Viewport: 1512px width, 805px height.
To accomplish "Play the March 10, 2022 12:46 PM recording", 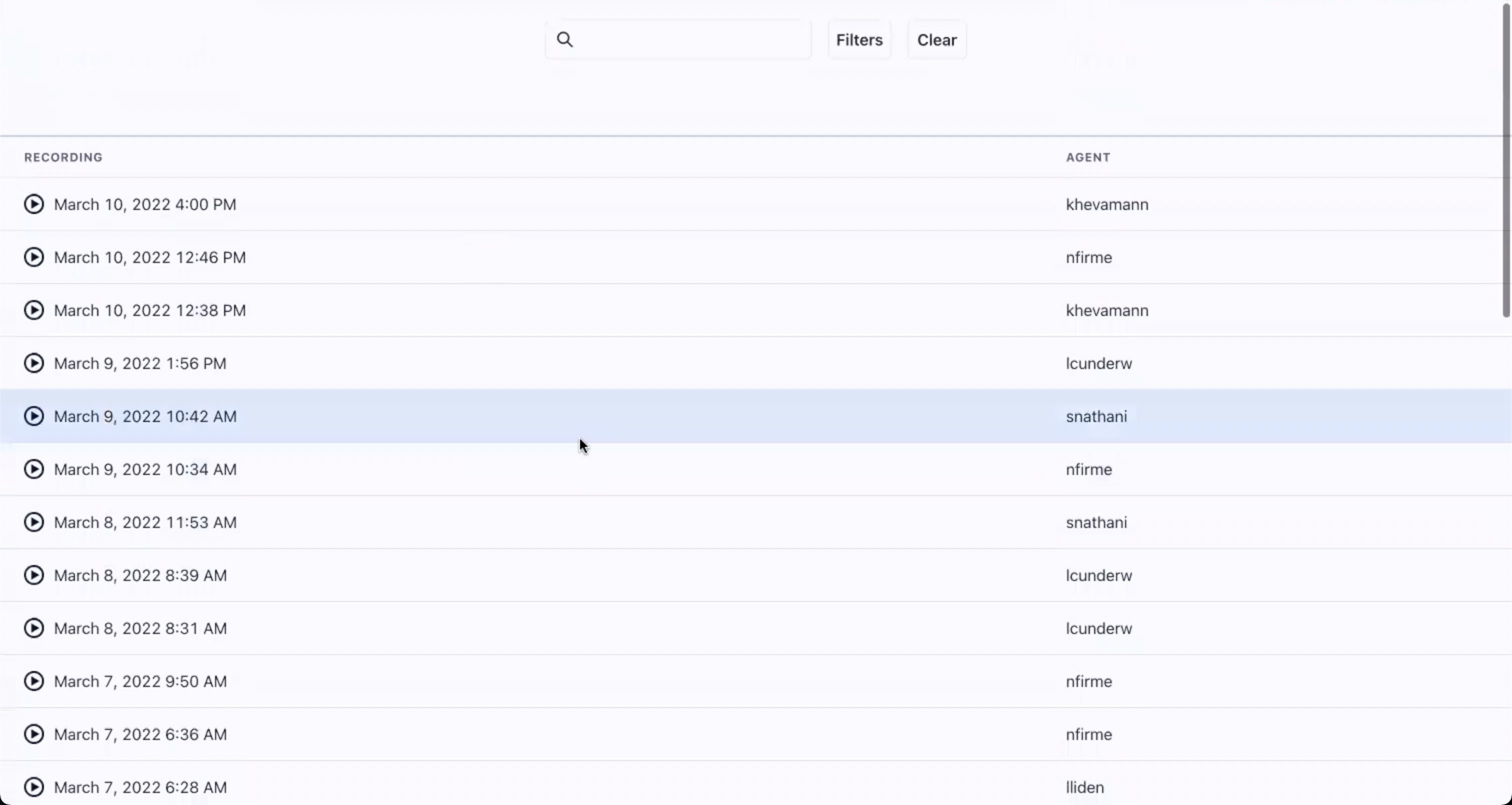I will [34, 257].
